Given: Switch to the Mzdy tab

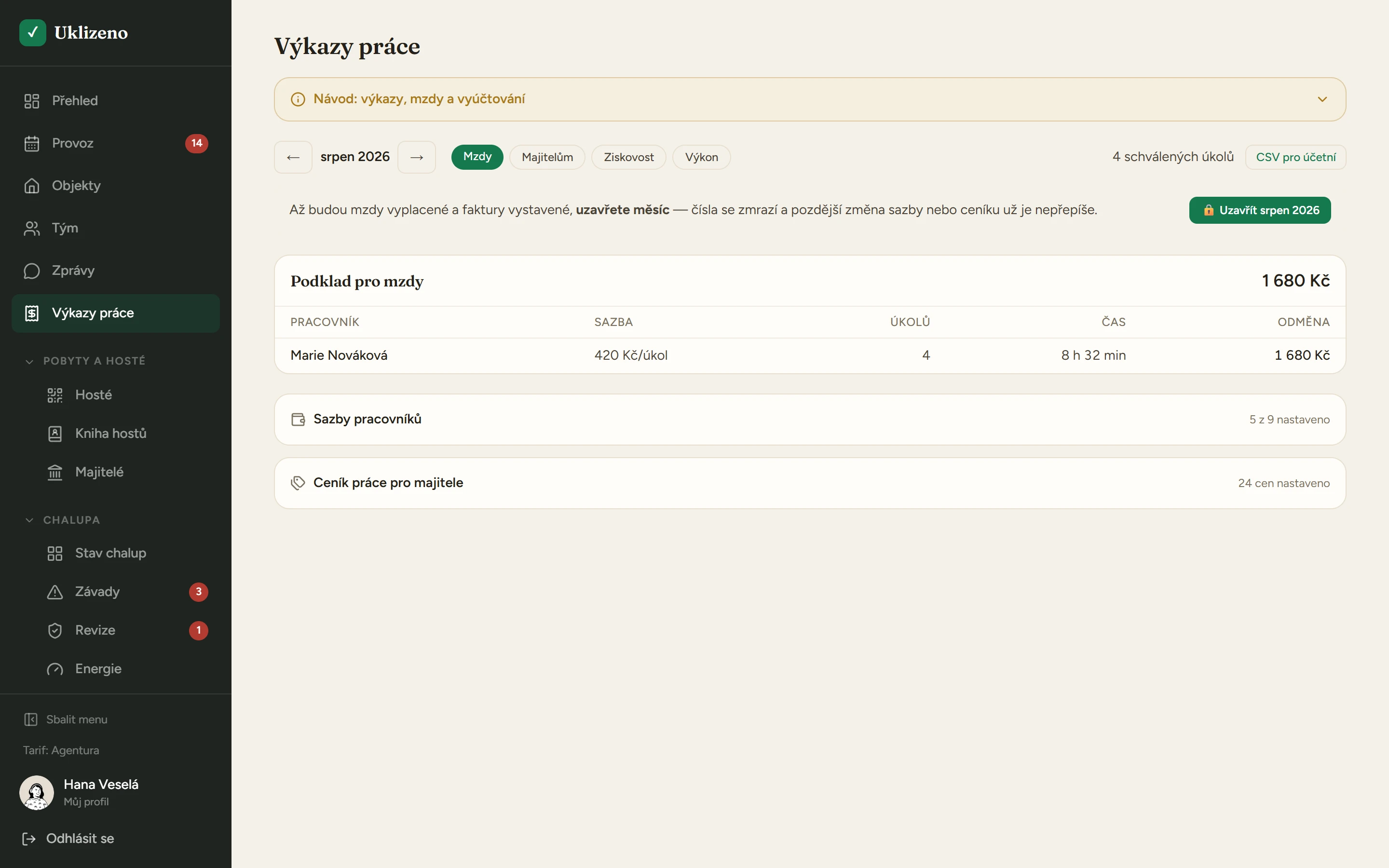Looking at the screenshot, I should tap(477, 157).
